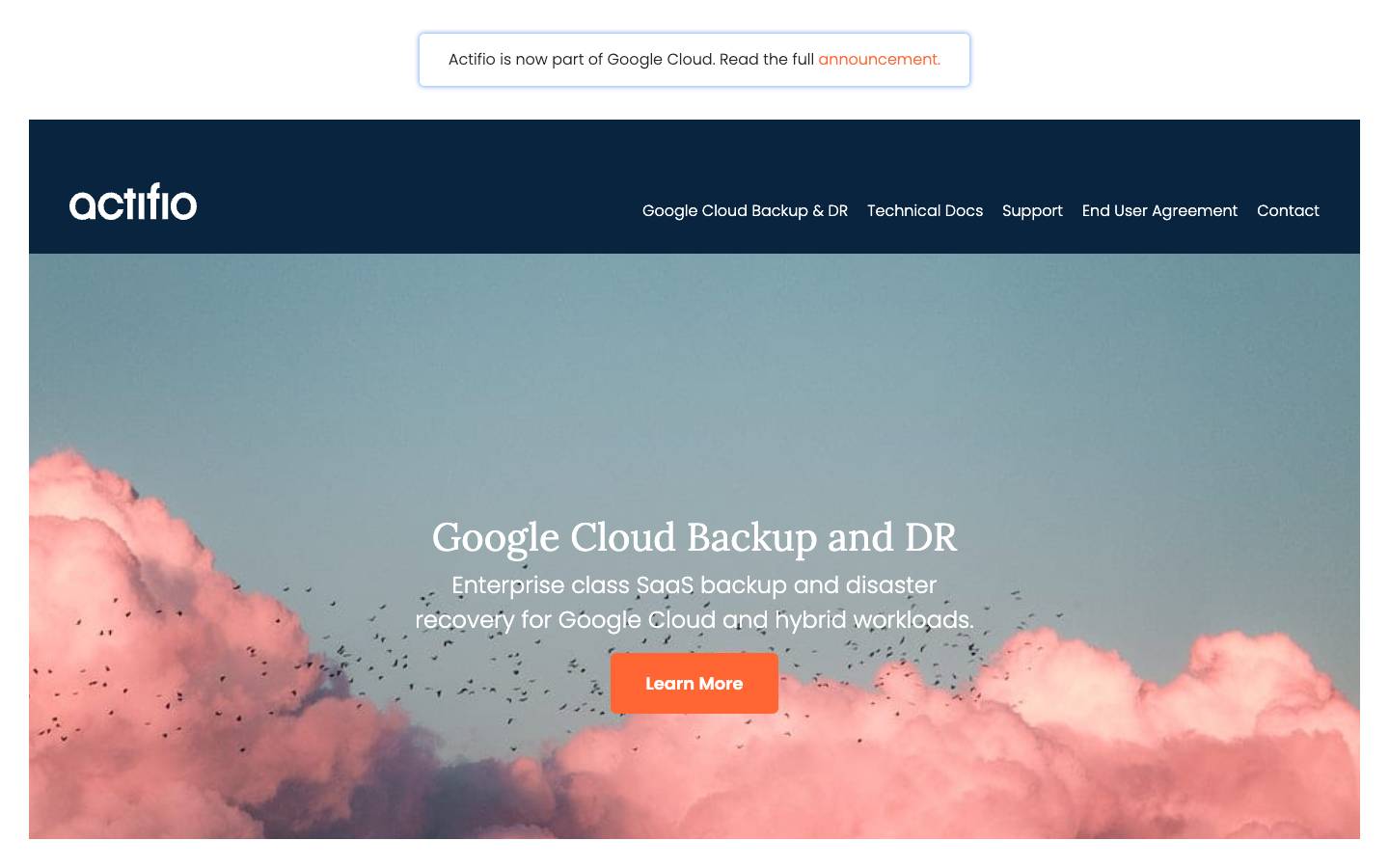Click the Enterprise class SaaS backup subheading text
Viewport: 1389px width, 868px height.
(694, 603)
